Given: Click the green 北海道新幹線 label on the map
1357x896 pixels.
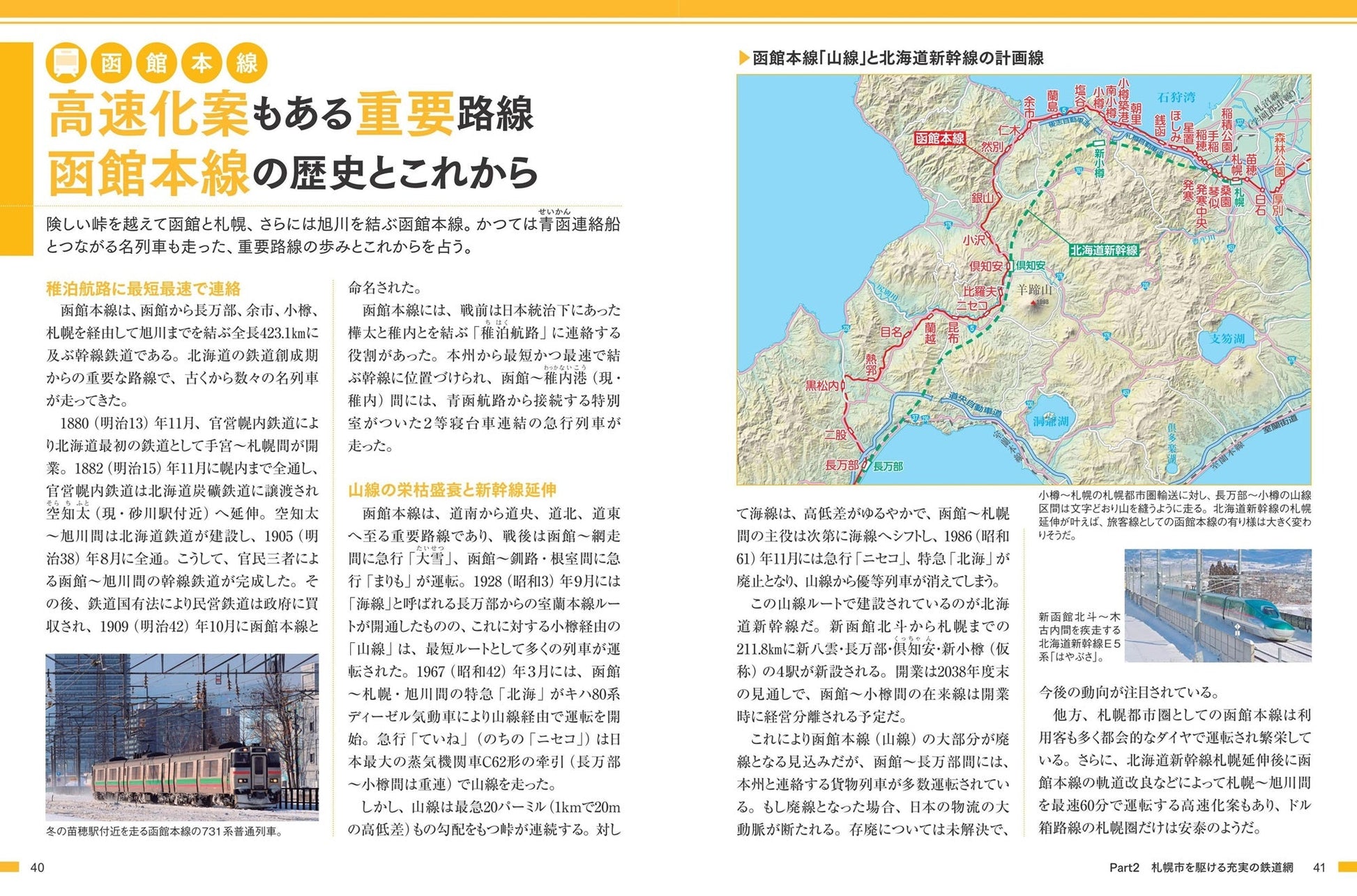Looking at the screenshot, I should point(1104,250).
